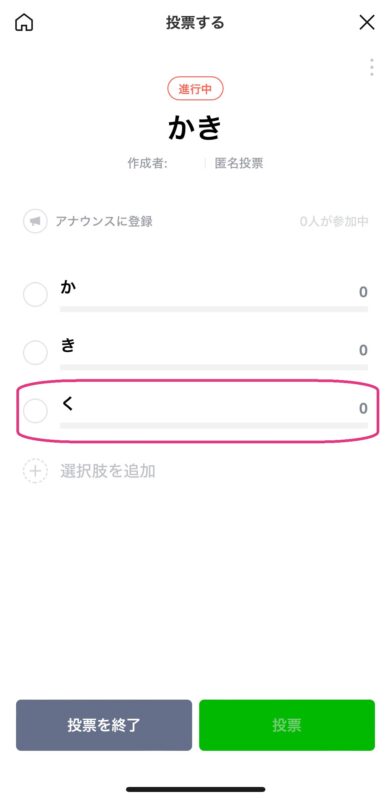
Task: Tap アナウンスに登録 text
Action: pos(104,221)
